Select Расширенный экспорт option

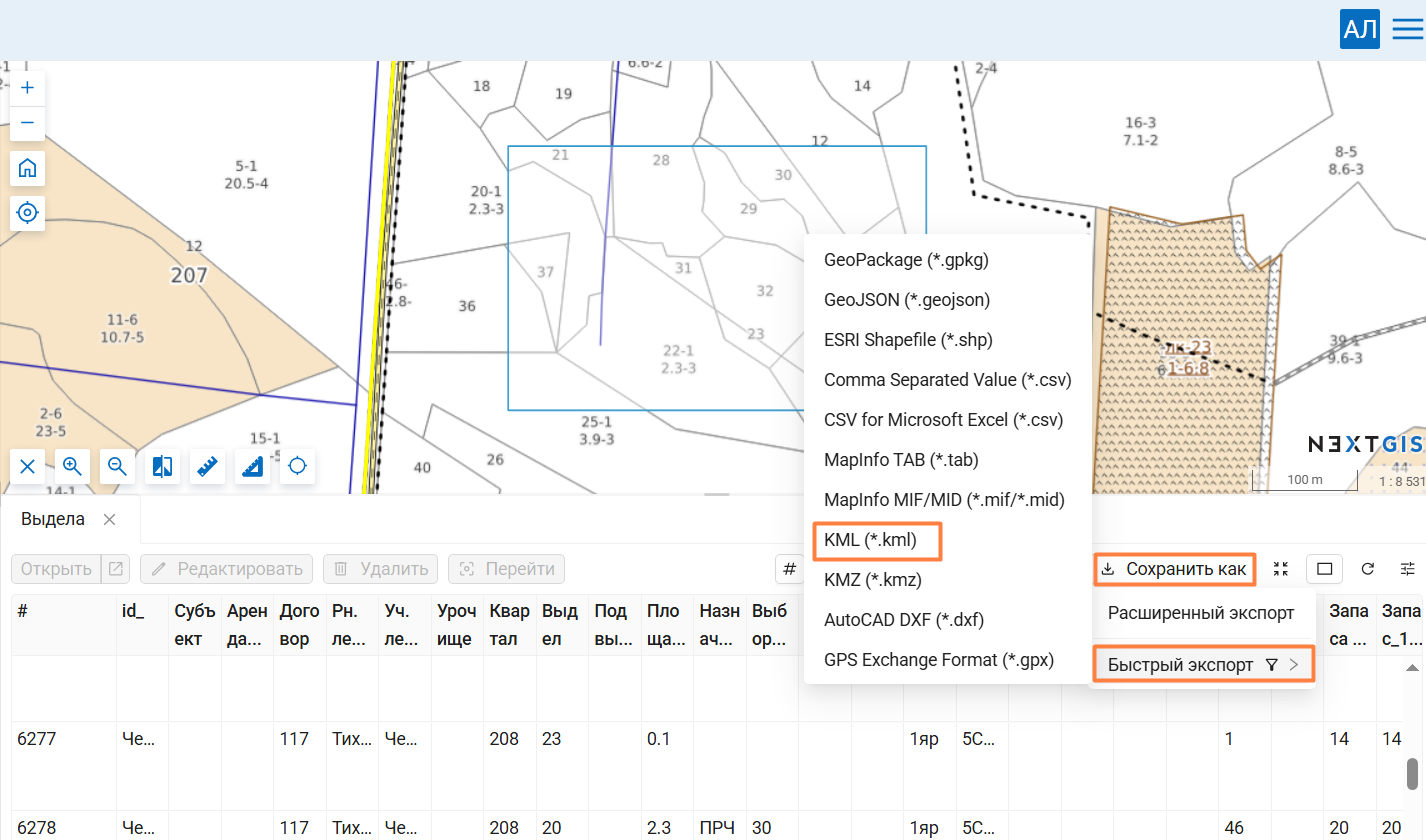pyautogui.click(x=1201, y=613)
